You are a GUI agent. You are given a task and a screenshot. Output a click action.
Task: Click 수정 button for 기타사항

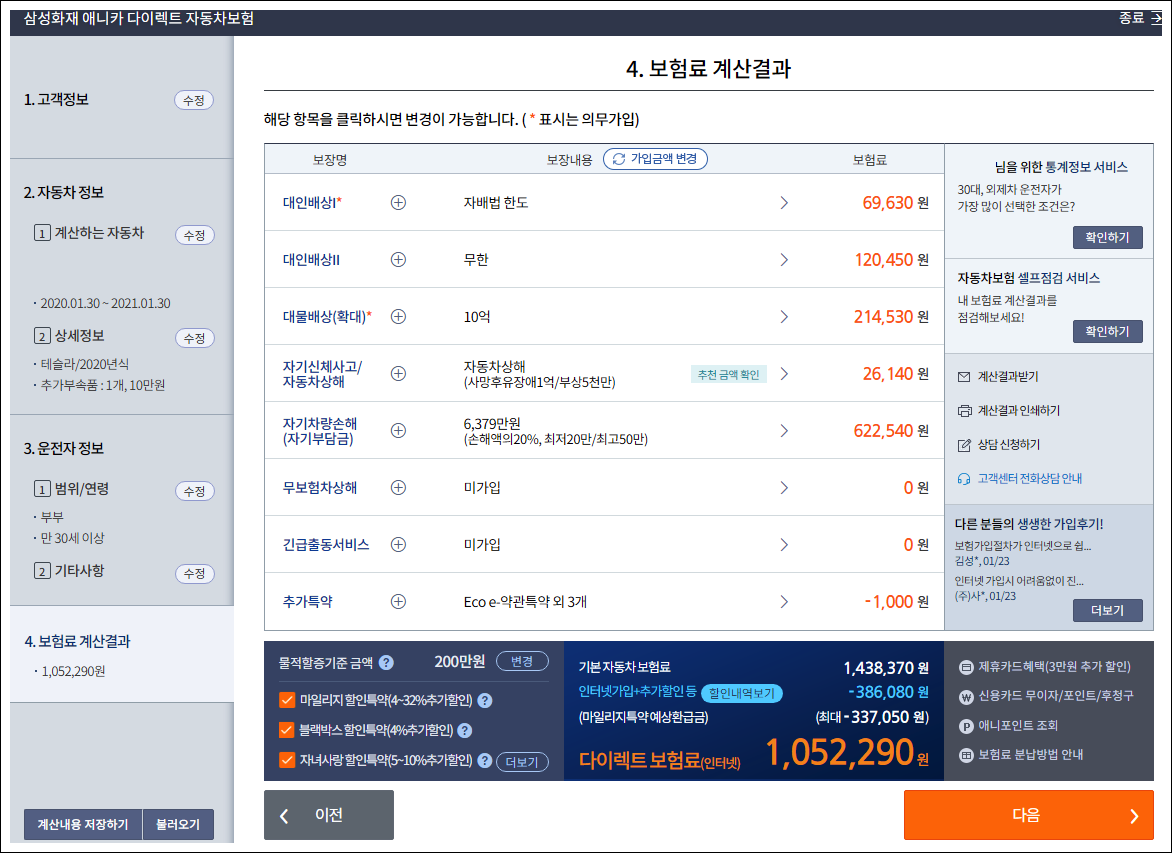[x=194, y=573]
